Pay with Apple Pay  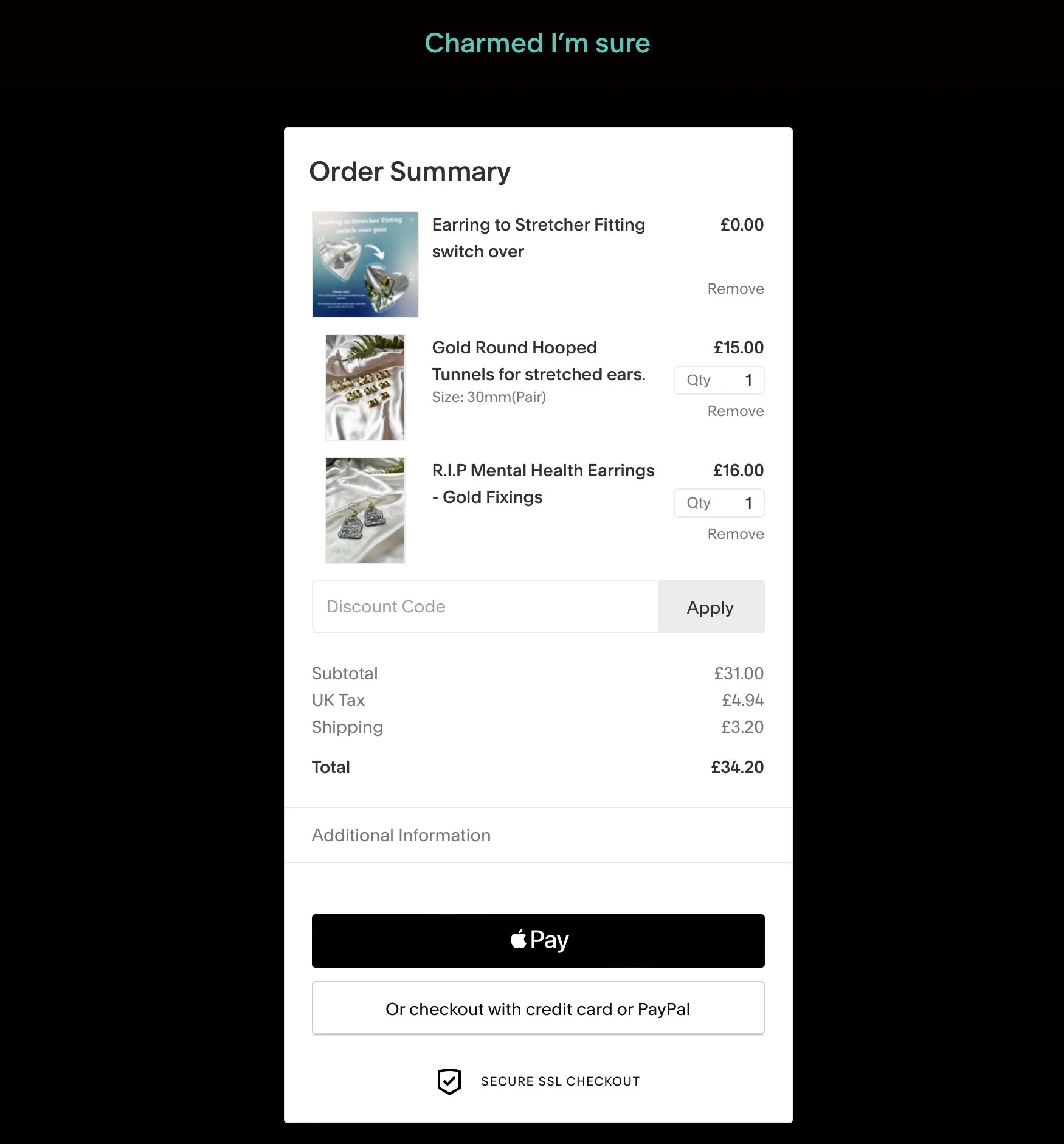pos(538,940)
